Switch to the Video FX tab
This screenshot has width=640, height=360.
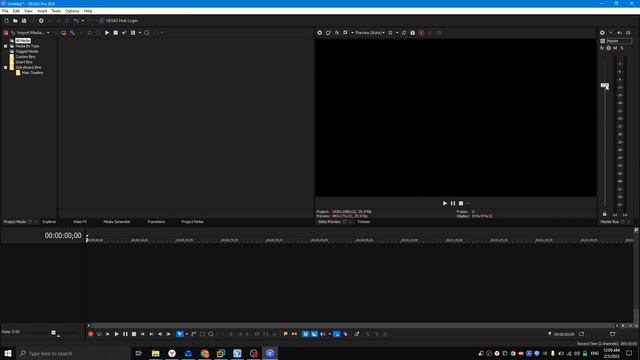coord(80,222)
